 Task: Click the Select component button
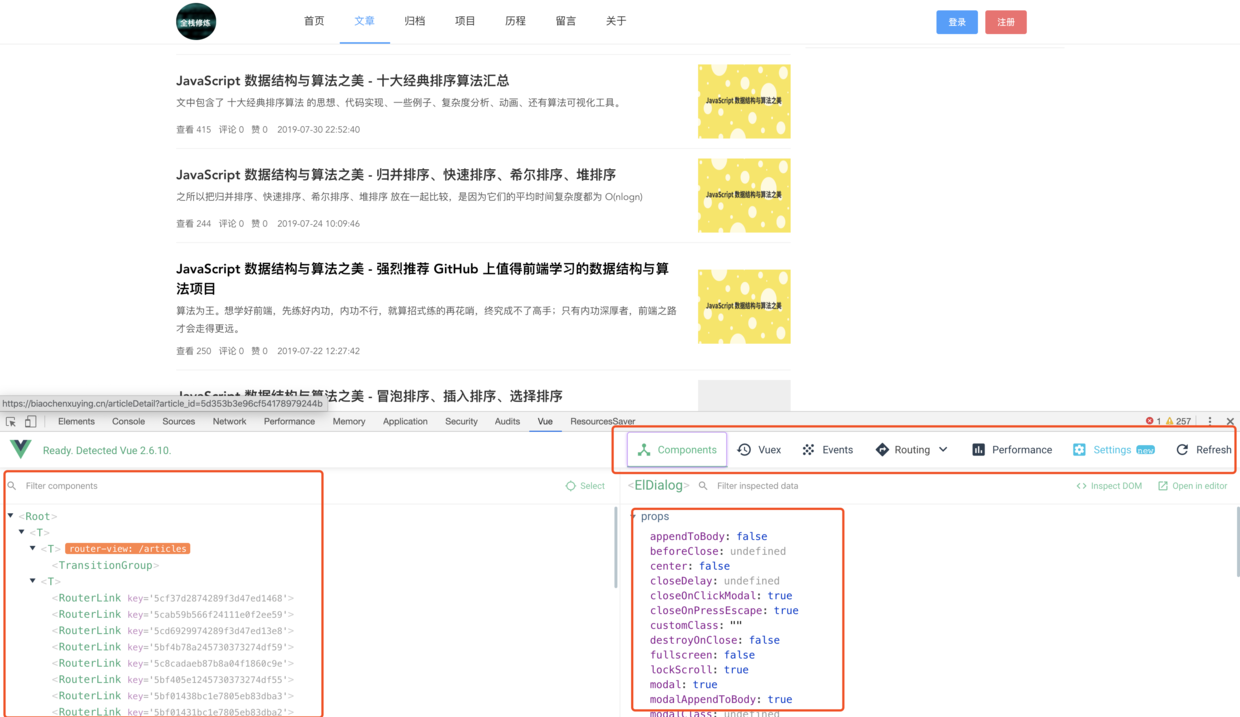pos(585,486)
